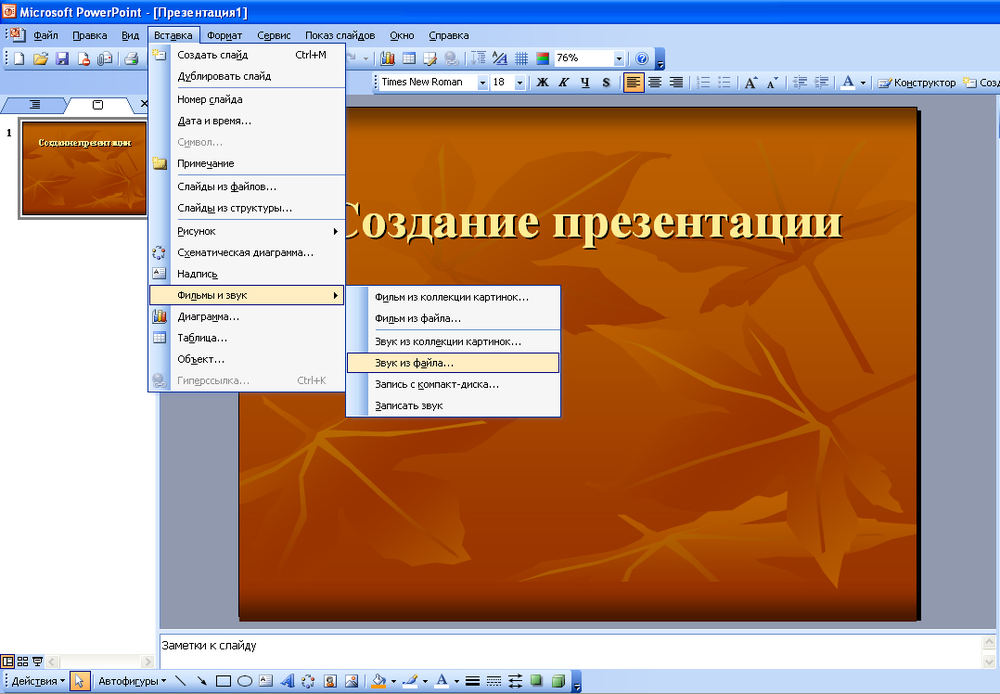This screenshot has width=1000, height=694.
Task: Save the presentation with the floppy icon
Action: click(62, 59)
